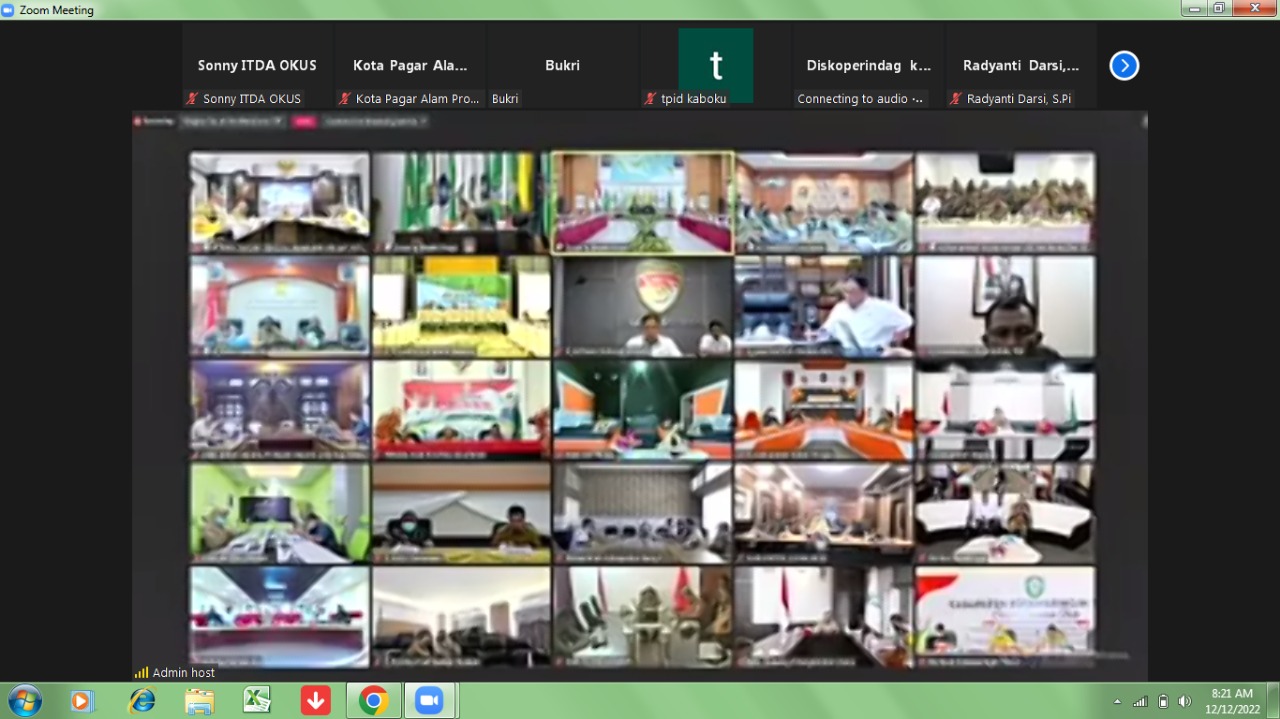This screenshot has height=719, width=1280.
Task: Open Excel from the taskbar
Action: (x=257, y=701)
